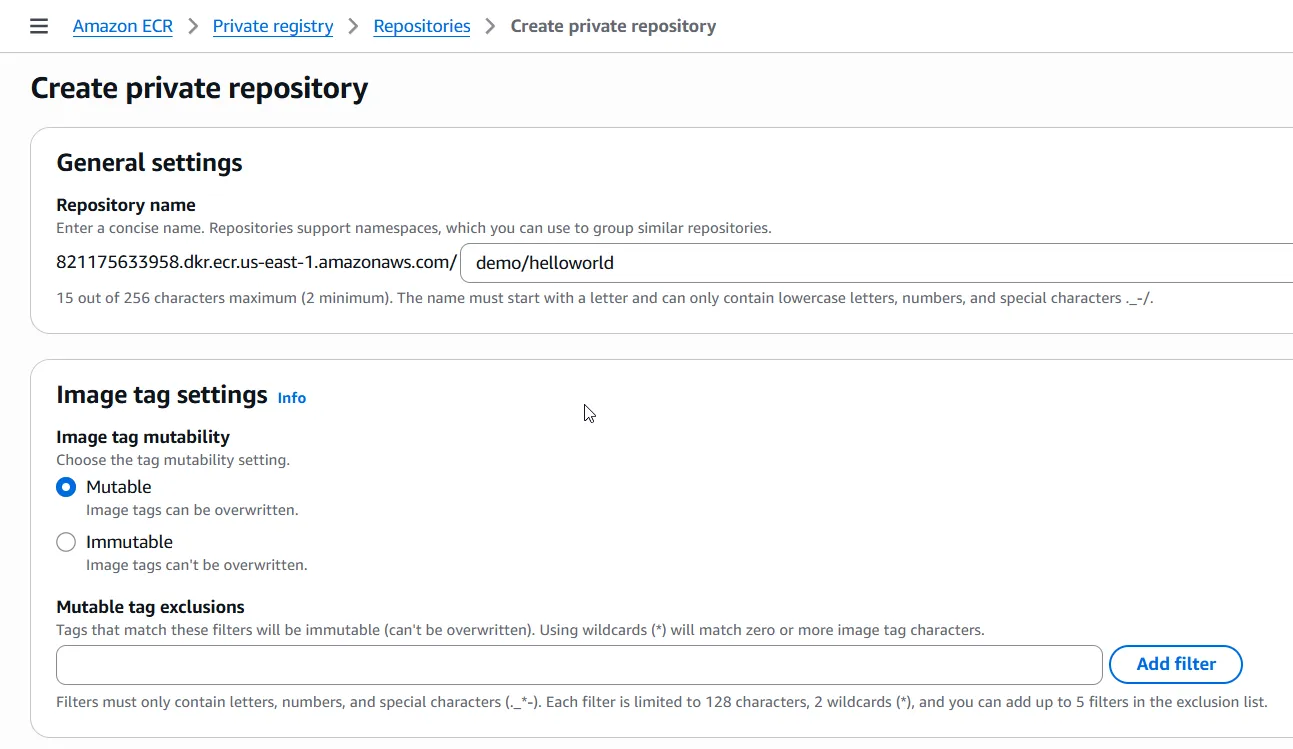Click the chevron separator after Repositories
This screenshot has height=749, width=1293.
pos(488,26)
